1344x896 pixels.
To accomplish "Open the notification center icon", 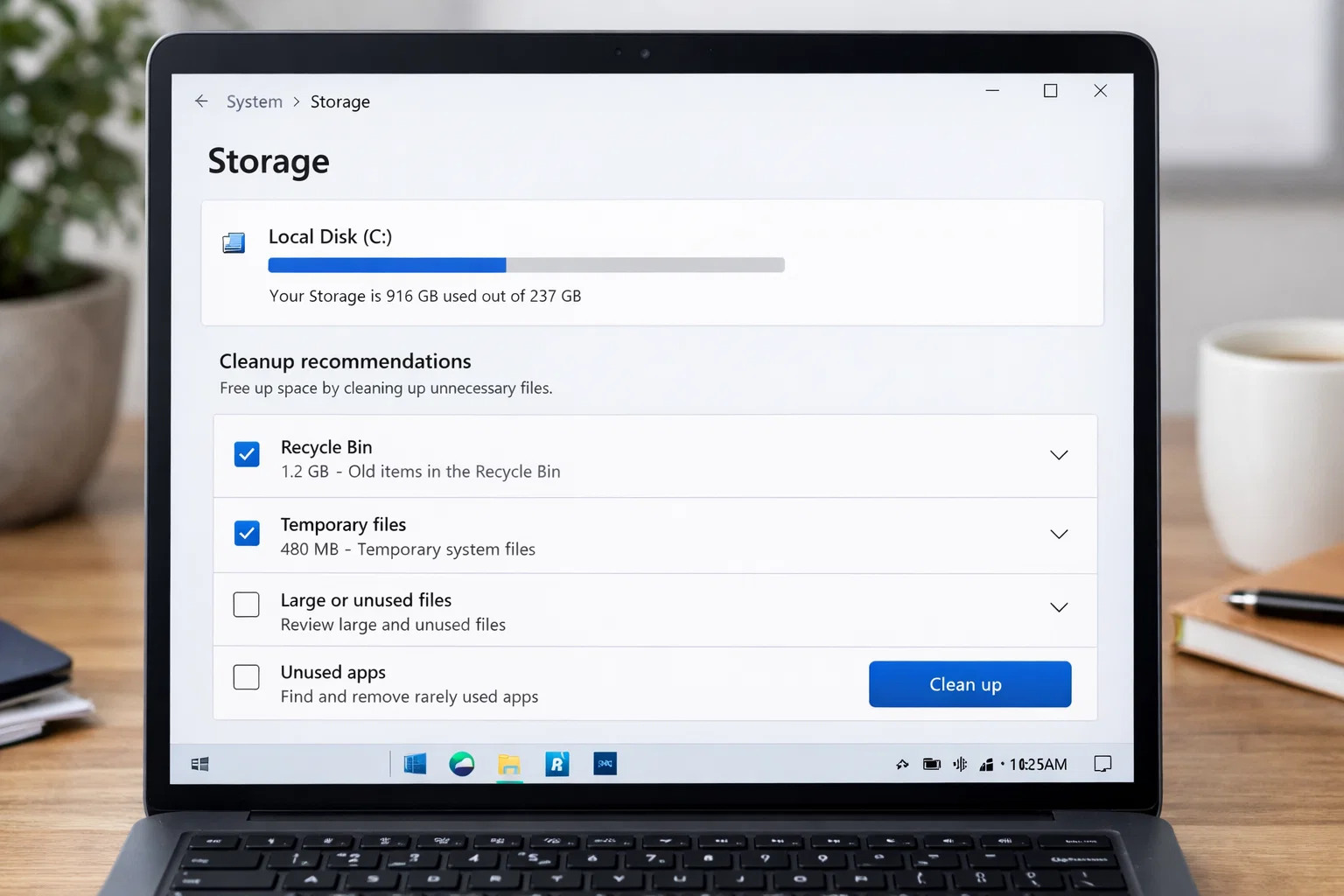I will click(1102, 764).
